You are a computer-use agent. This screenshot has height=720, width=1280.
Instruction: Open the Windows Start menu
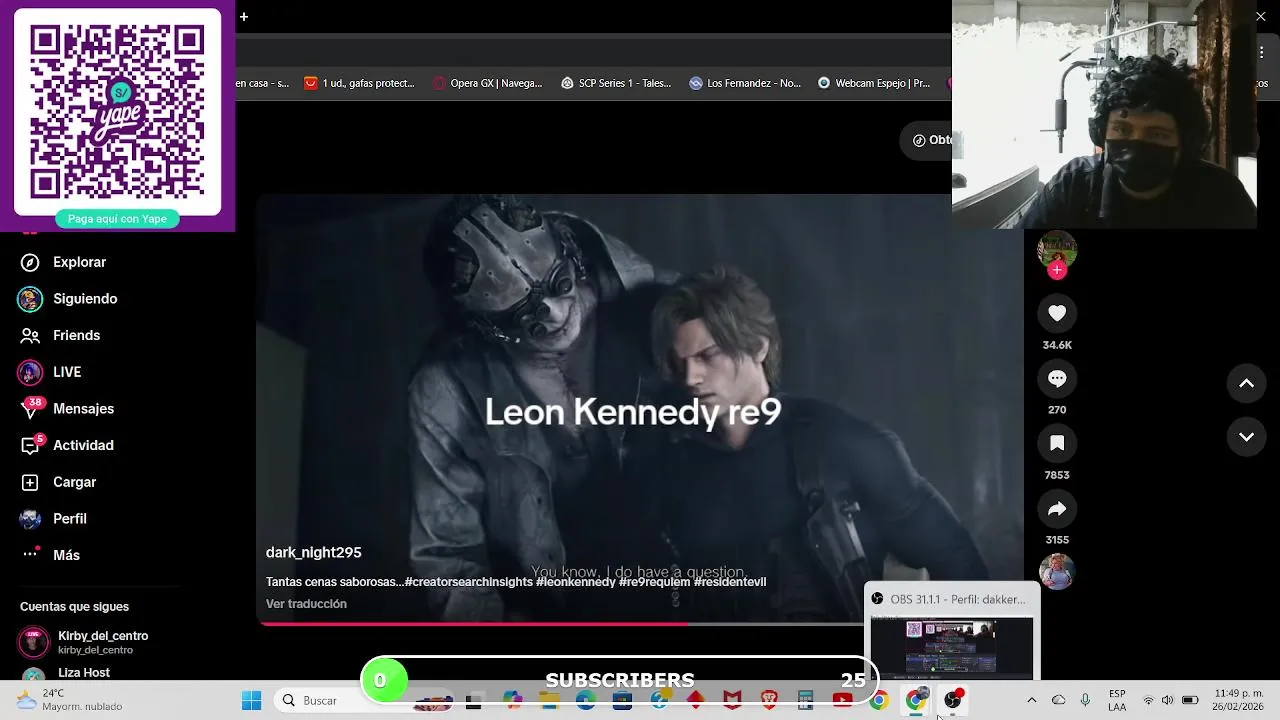[251, 700]
